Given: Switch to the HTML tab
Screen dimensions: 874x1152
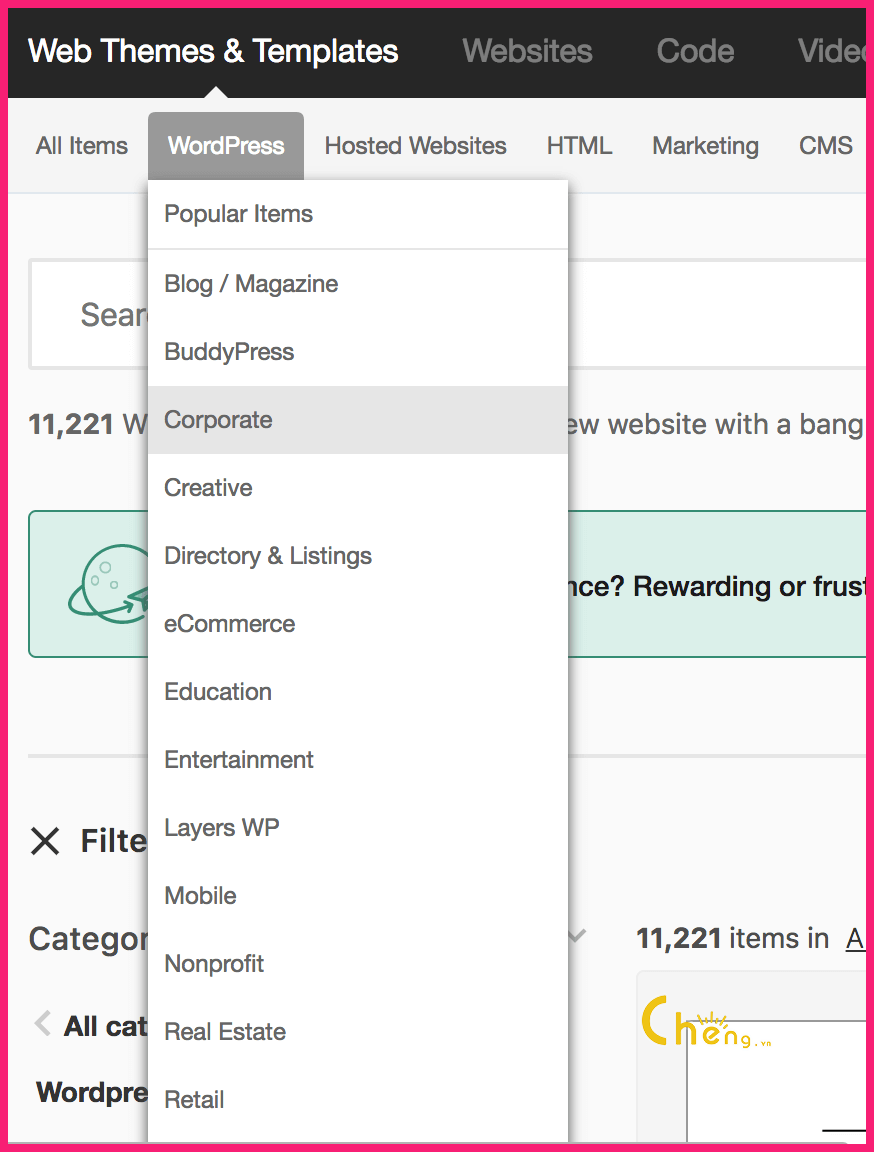Looking at the screenshot, I should [x=579, y=145].
